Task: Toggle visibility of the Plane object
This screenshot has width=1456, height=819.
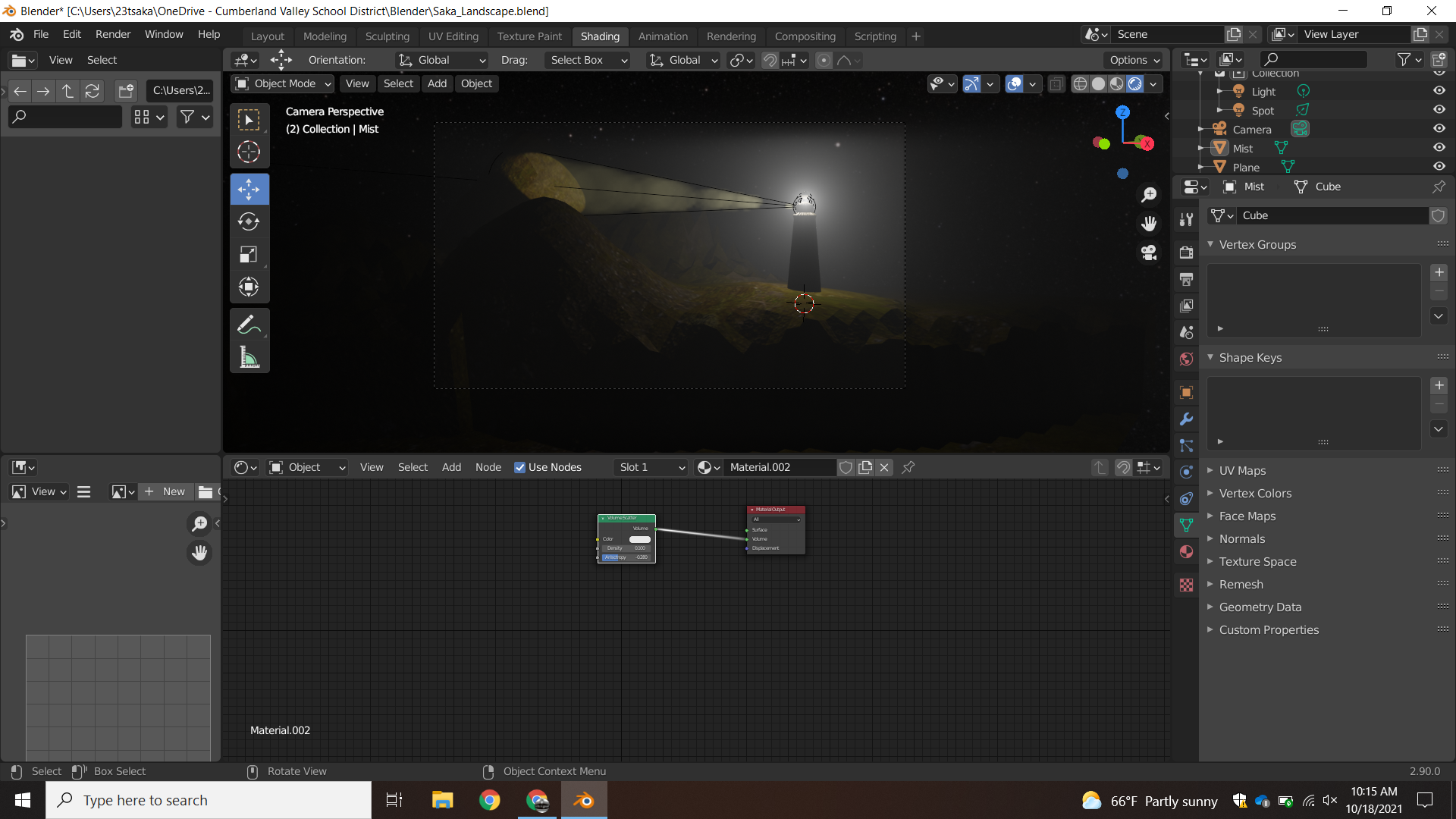Action: click(1439, 167)
